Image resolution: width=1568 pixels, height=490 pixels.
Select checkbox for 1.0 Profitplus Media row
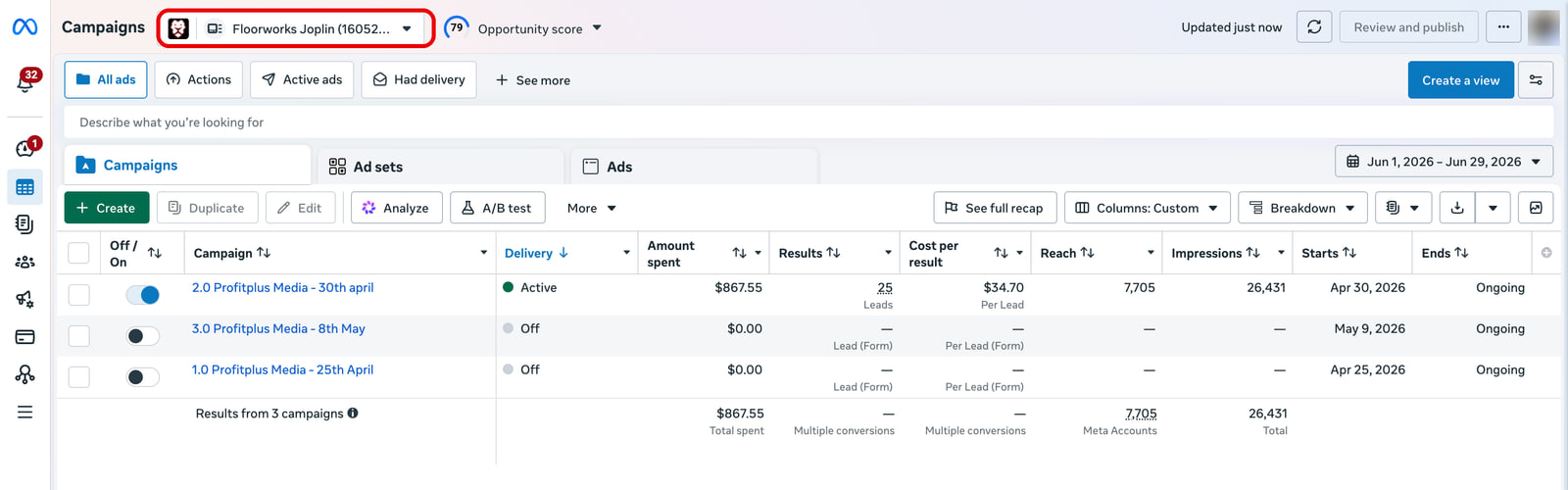click(x=79, y=377)
